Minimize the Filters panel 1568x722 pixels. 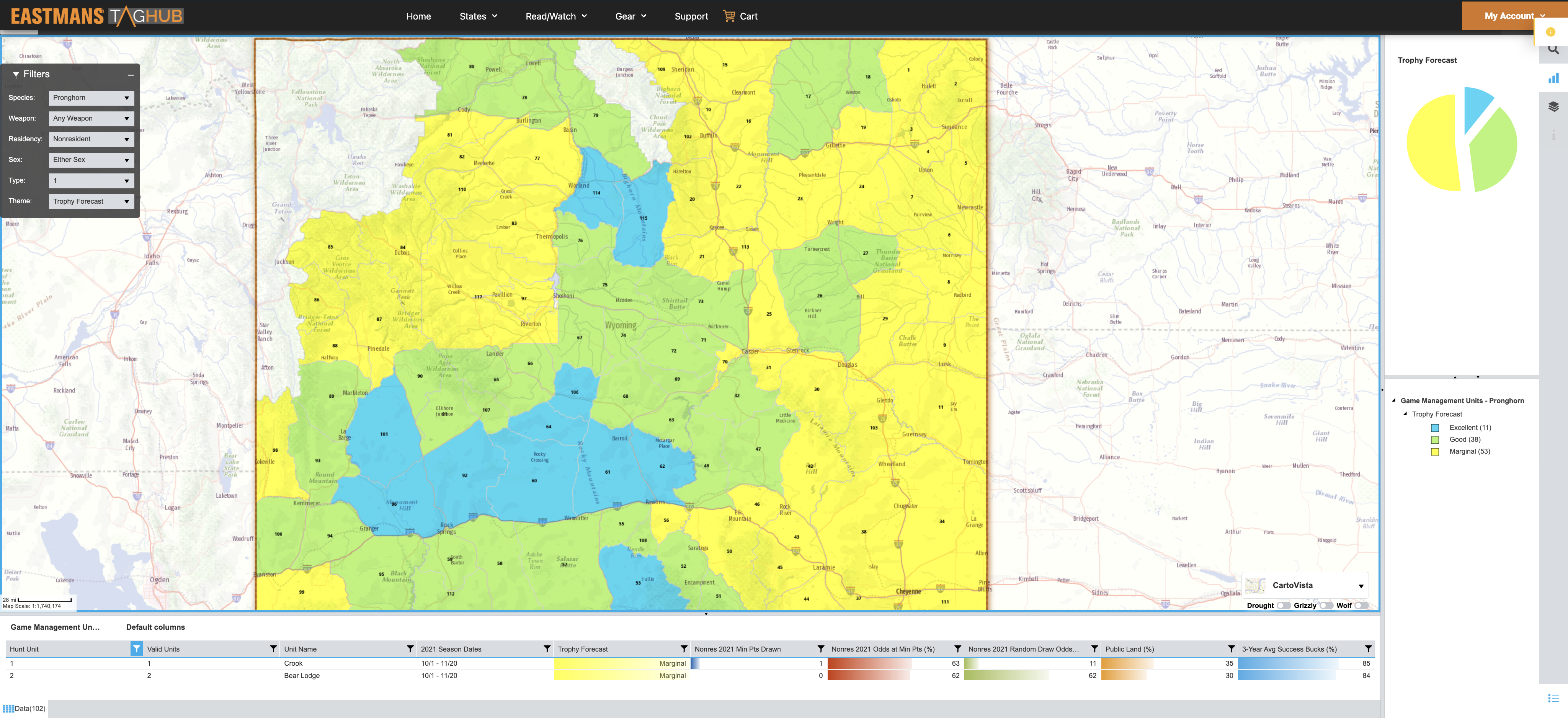pos(131,75)
